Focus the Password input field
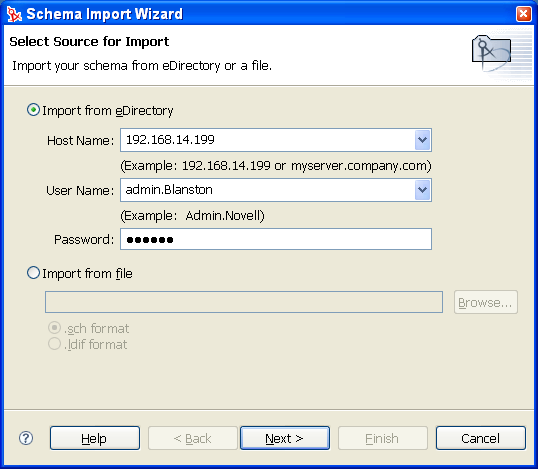Screen dimensions: 538x469 click(x=276, y=239)
